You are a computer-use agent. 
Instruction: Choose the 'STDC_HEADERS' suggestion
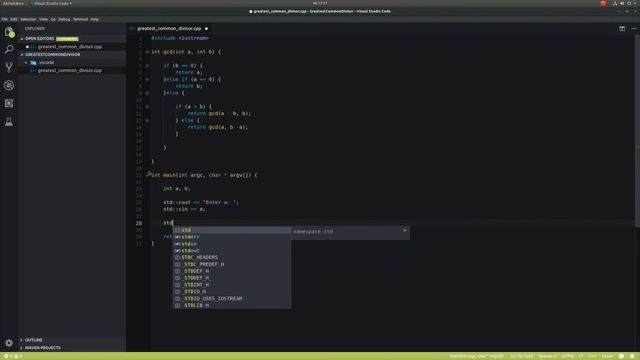click(232, 258)
